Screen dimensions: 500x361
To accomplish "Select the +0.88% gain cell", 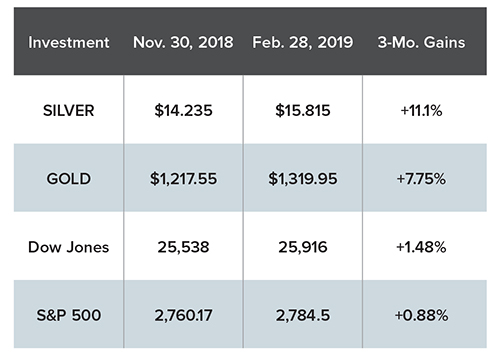I will [x=421, y=315].
